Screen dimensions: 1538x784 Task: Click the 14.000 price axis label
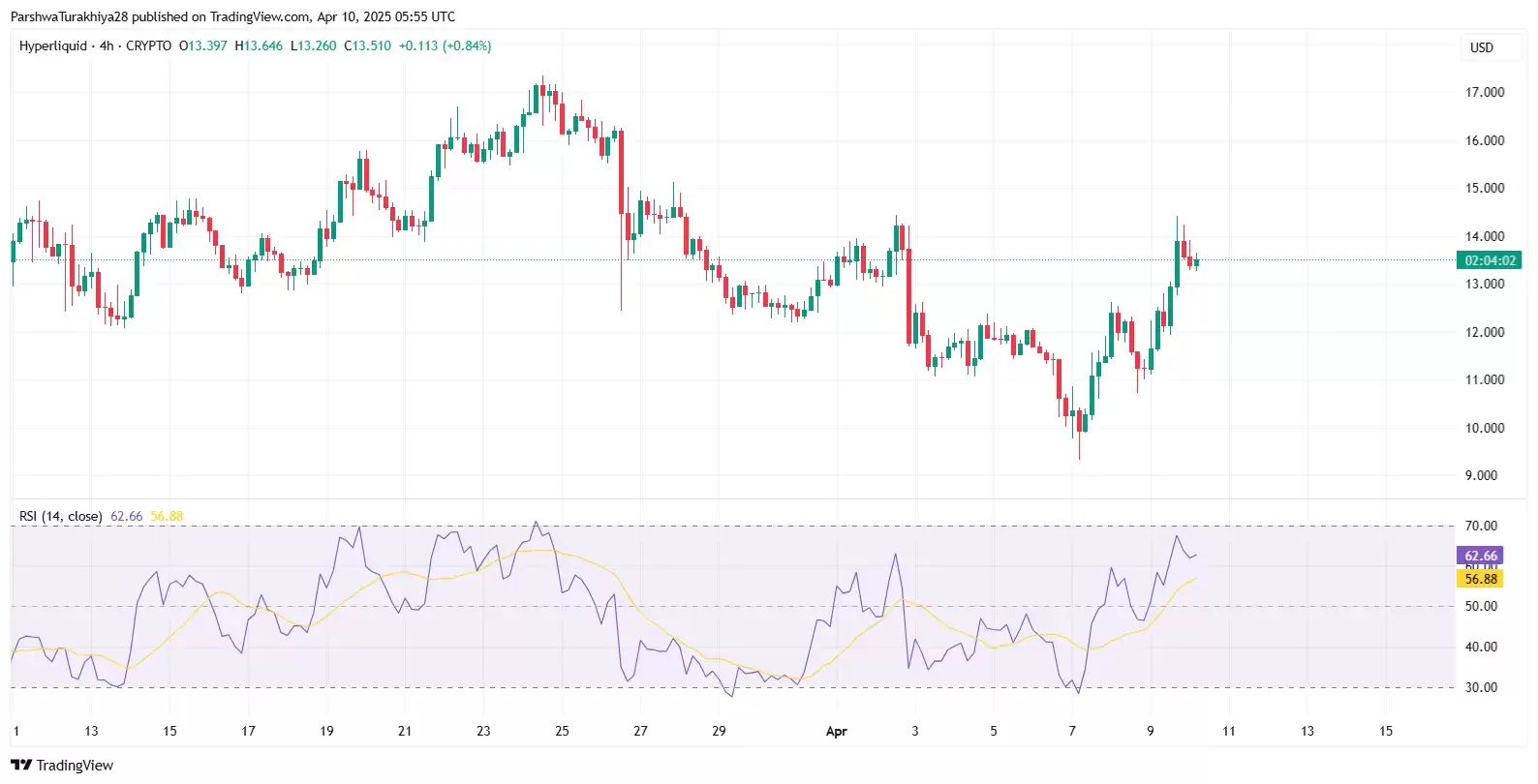tap(1484, 236)
